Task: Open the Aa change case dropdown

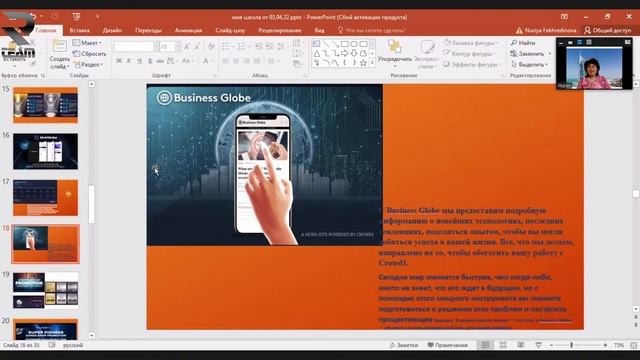Action: 187,61
